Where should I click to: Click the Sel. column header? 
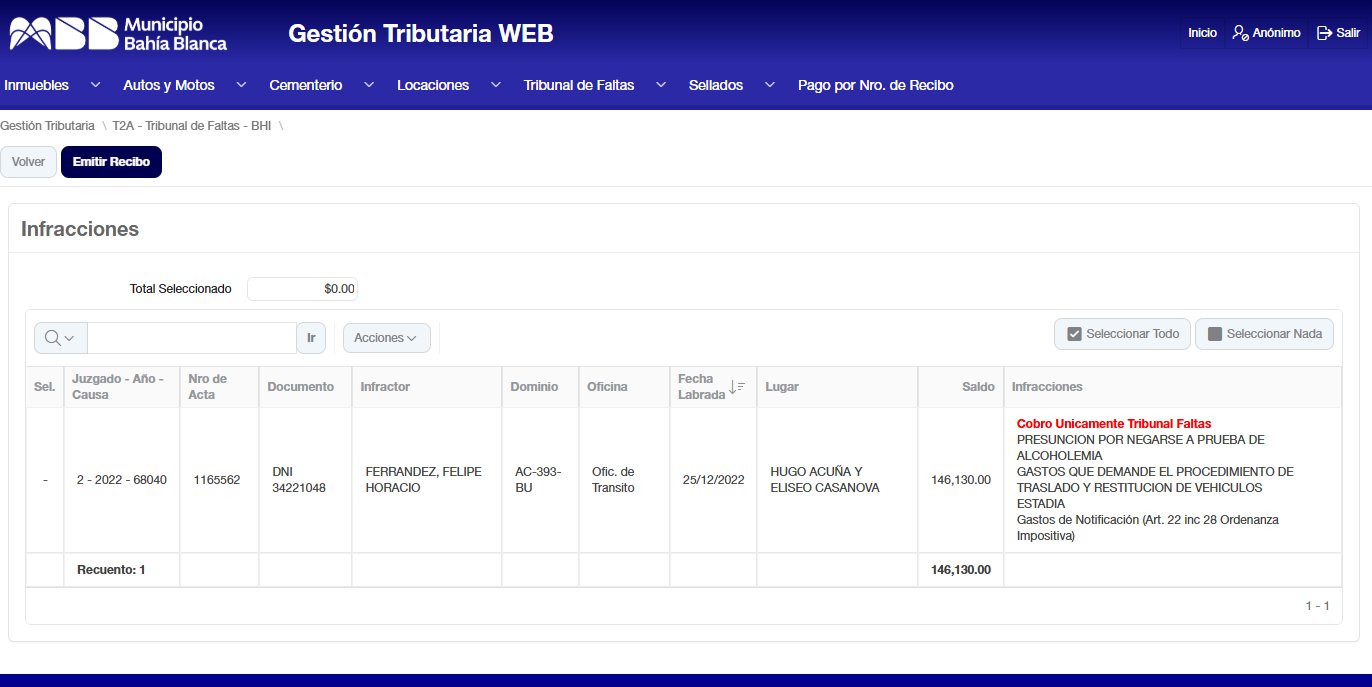(x=45, y=387)
